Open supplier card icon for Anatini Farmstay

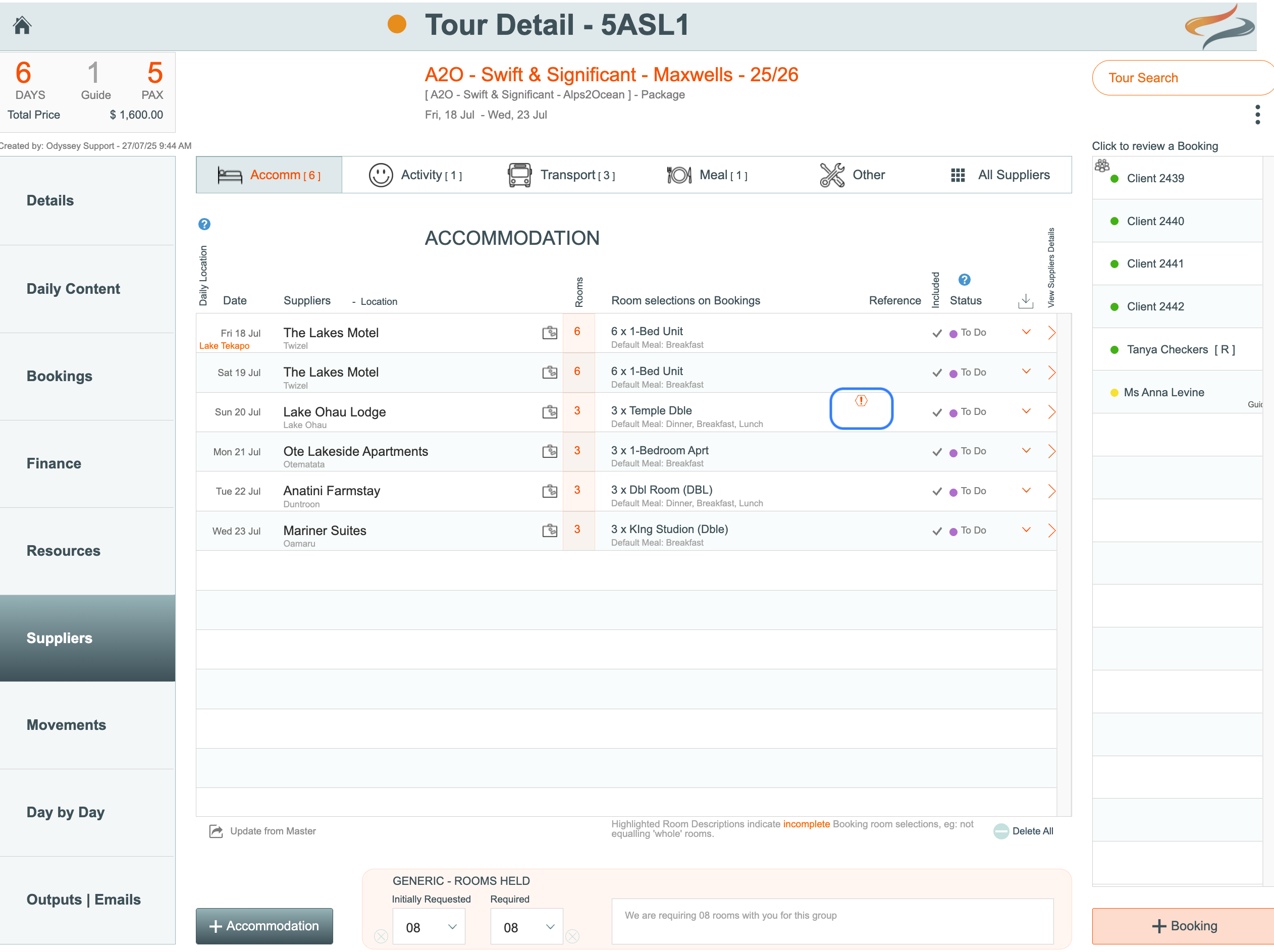pyautogui.click(x=550, y=491)
